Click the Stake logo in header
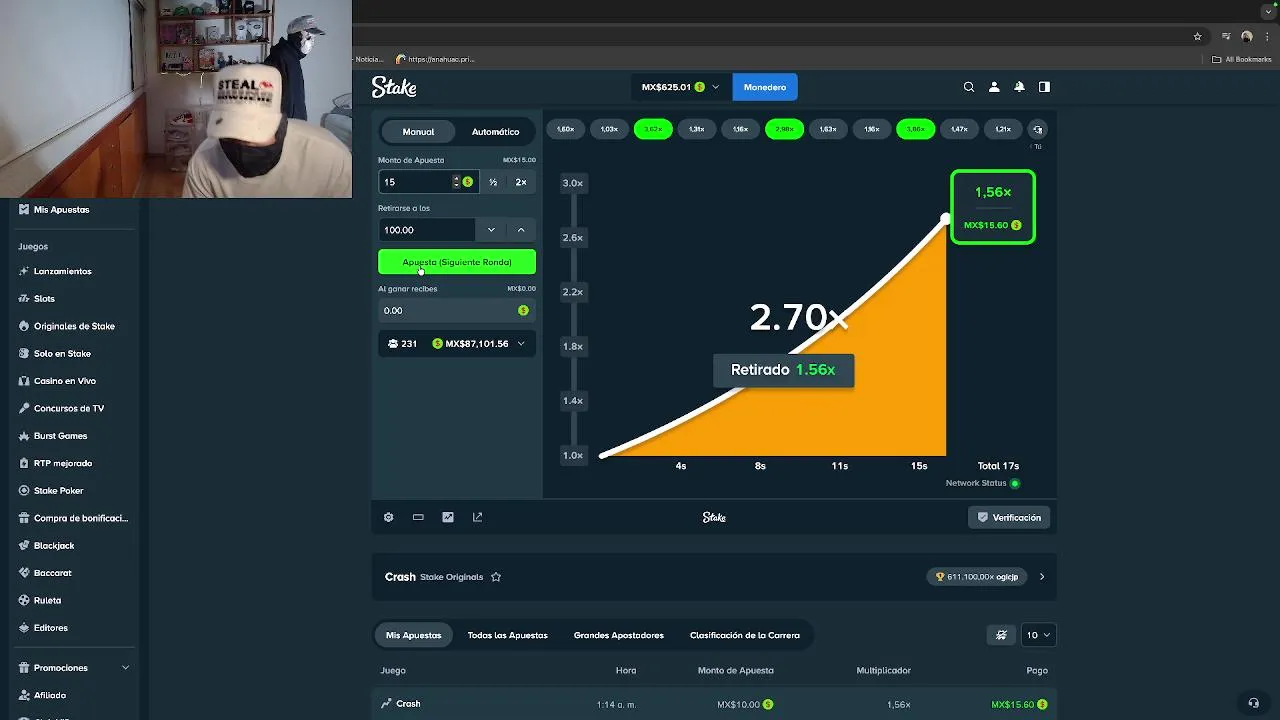 394,87
